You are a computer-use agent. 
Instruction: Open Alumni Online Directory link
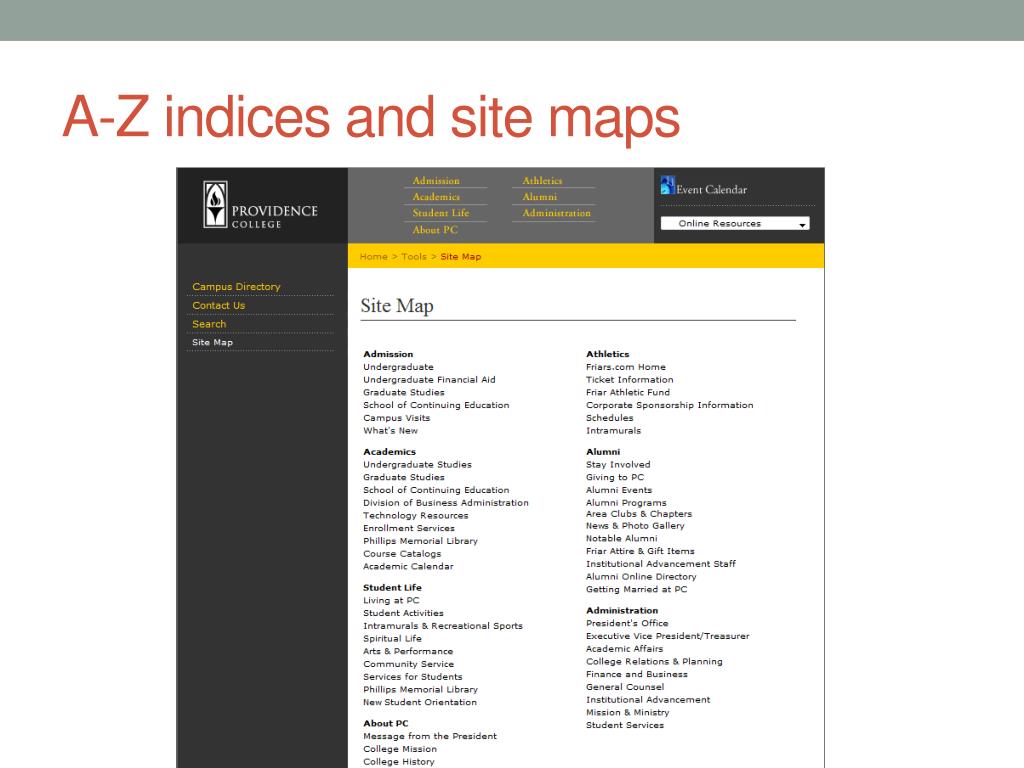tap(641, 577)
